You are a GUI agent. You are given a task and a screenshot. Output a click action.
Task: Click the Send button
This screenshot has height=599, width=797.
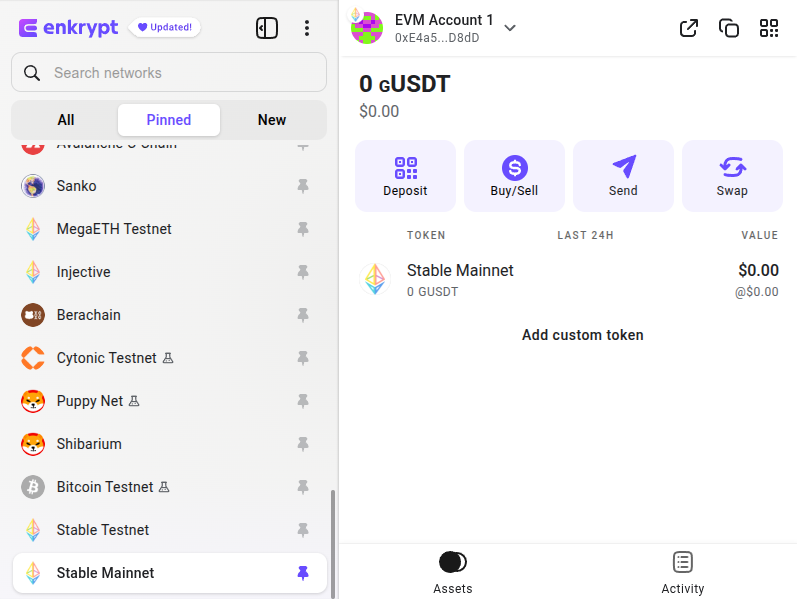click(623, 176)
